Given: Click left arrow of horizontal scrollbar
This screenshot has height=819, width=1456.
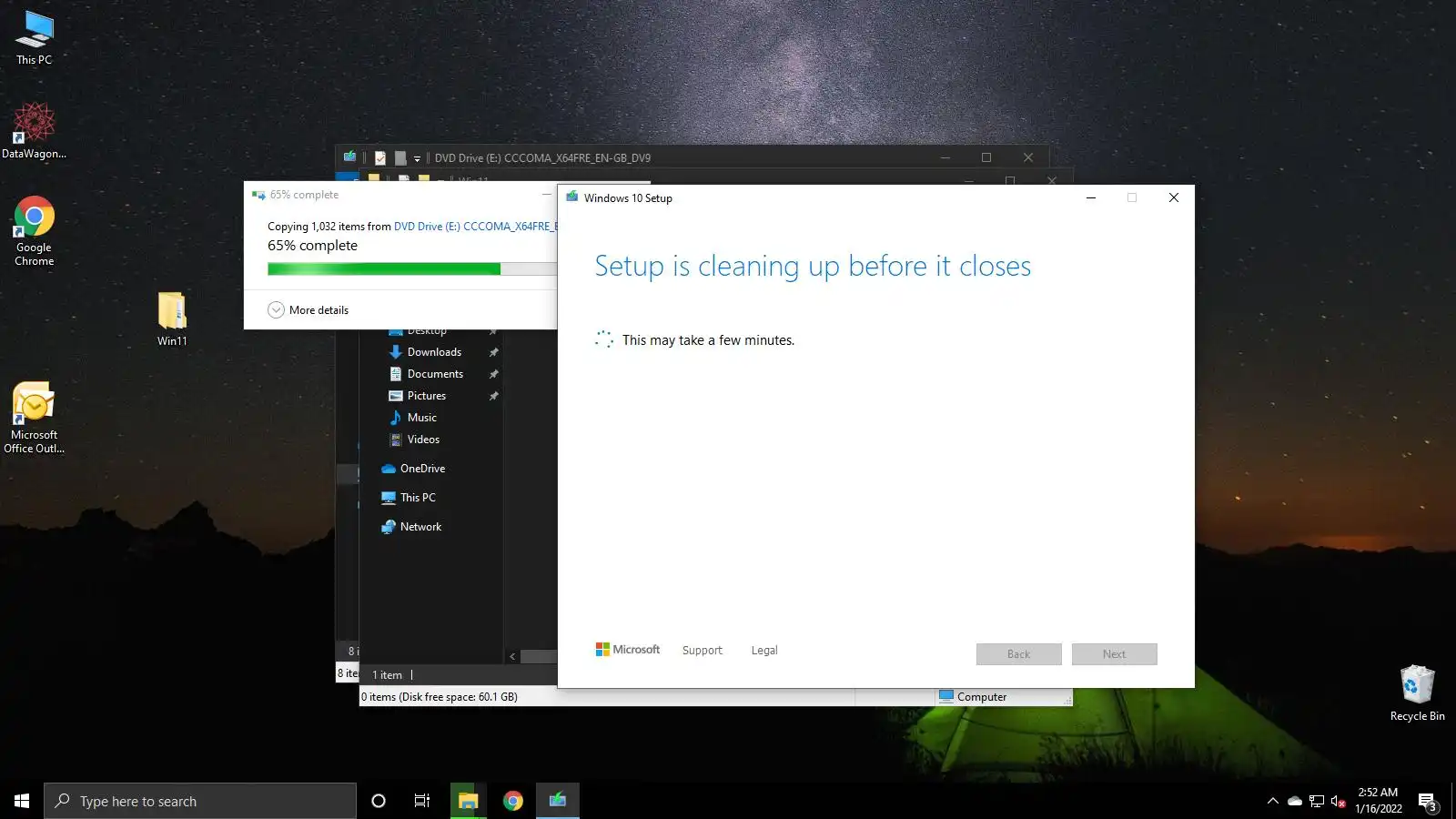Looking at the screenshot, I should tap(512, 656).
